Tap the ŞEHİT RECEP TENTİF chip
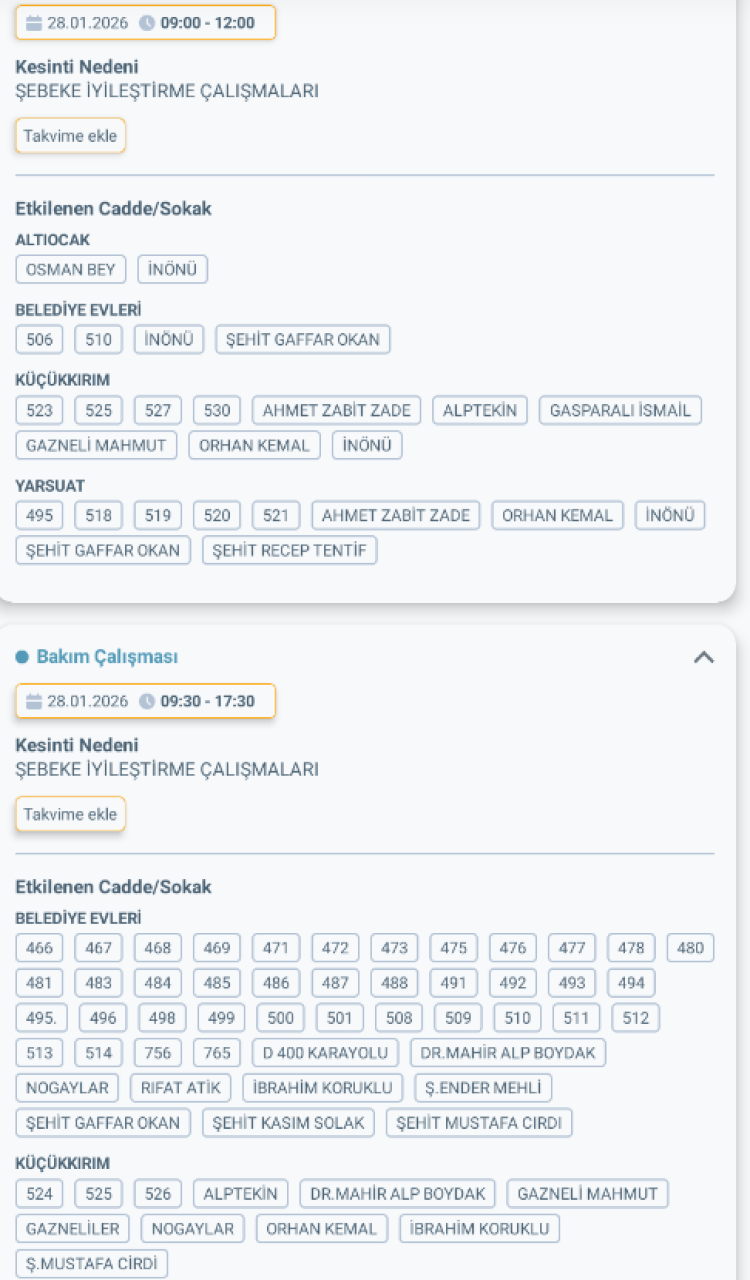750x1280 pixels. (x=289, y=550)
